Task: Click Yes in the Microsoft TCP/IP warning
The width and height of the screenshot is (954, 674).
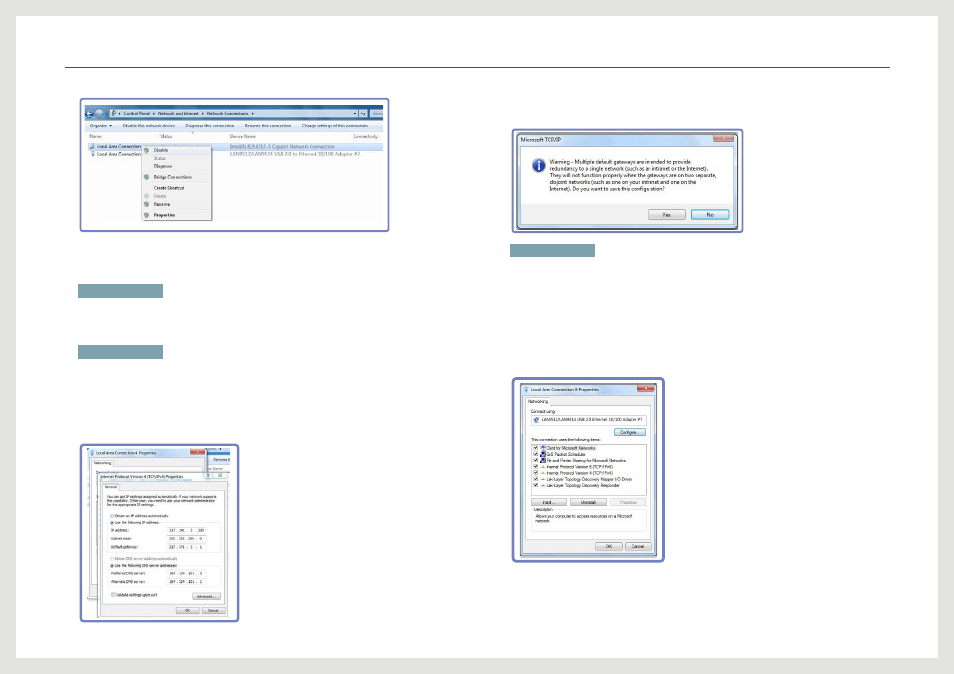Action: (667, 215)
